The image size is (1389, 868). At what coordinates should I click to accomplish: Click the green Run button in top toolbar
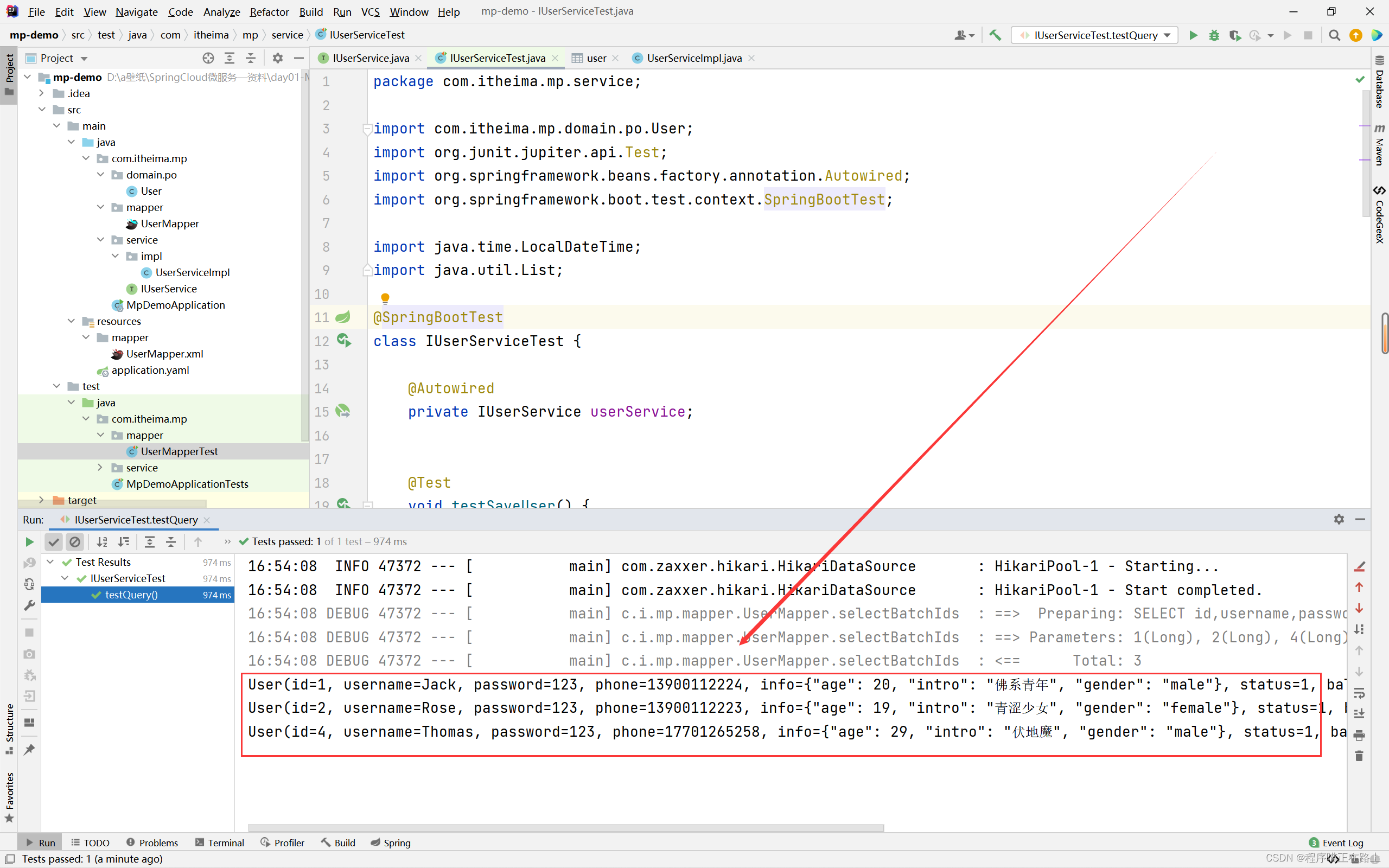click(1193, 35)
